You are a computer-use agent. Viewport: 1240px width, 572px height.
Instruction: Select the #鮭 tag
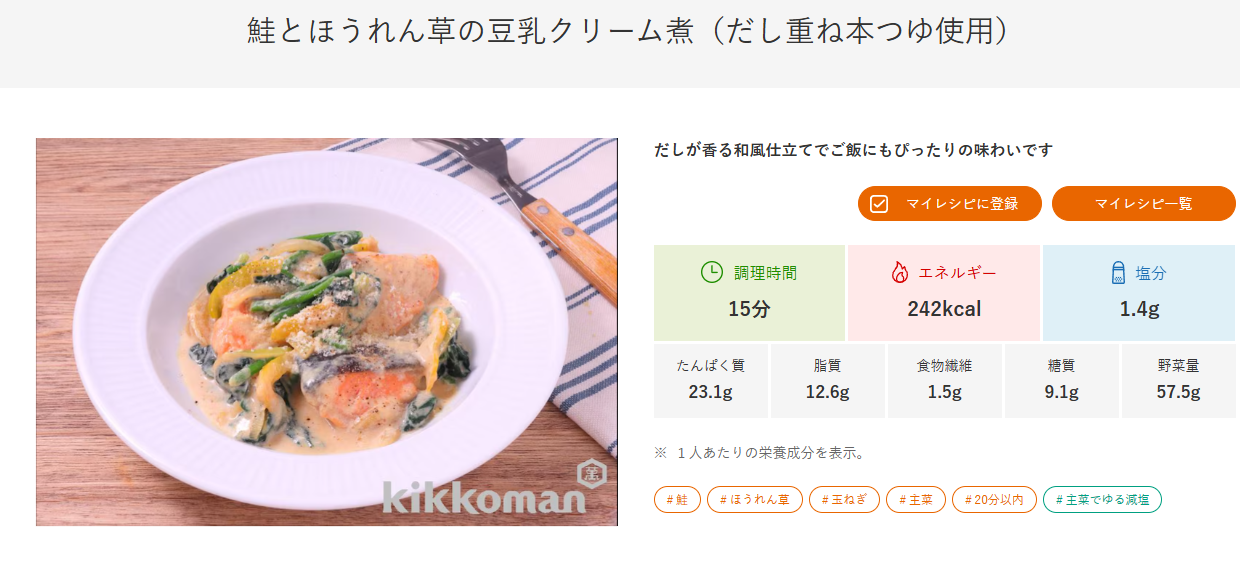pyautogui.click(x=677, y=500)
